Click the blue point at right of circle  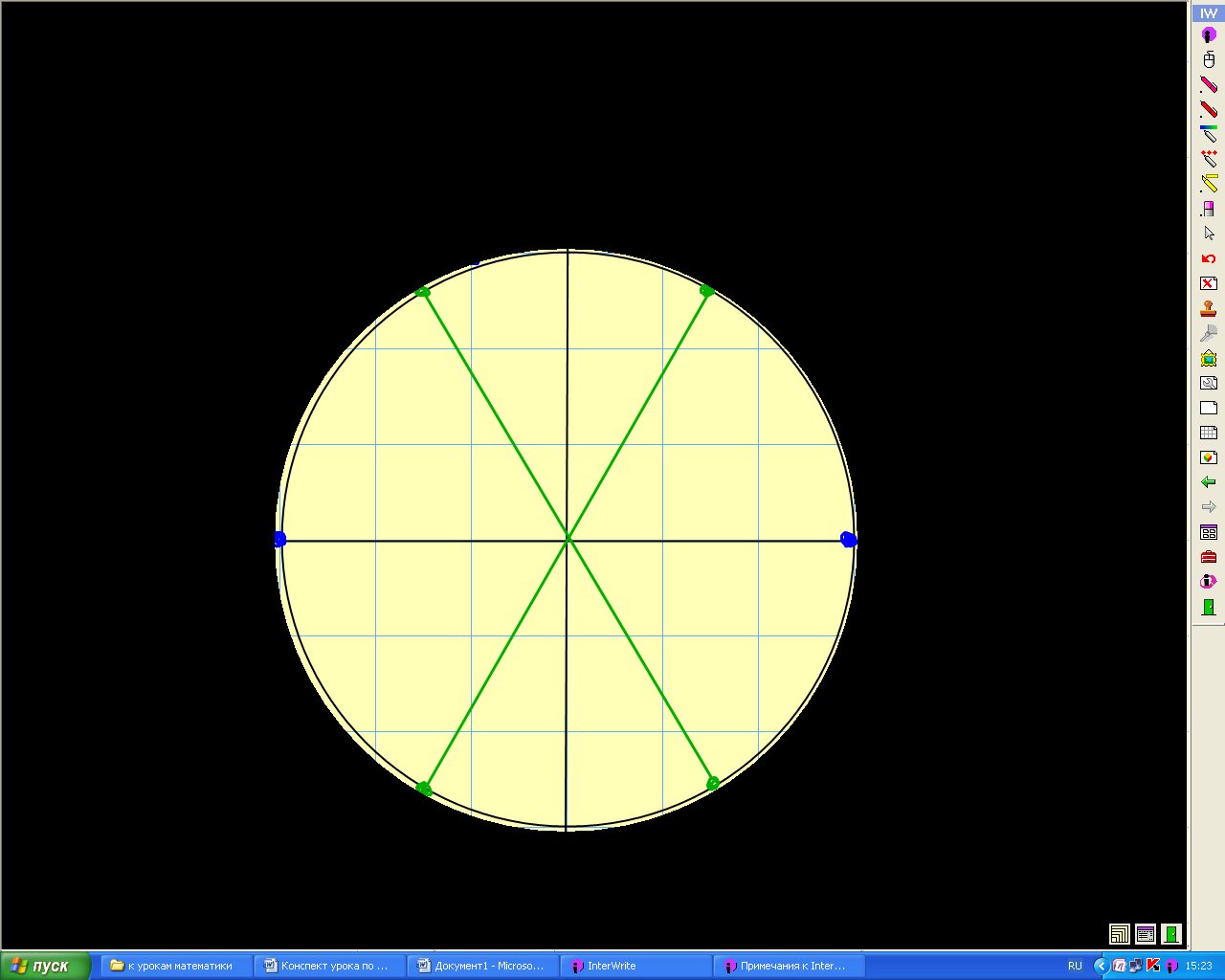tap(848, 540)
